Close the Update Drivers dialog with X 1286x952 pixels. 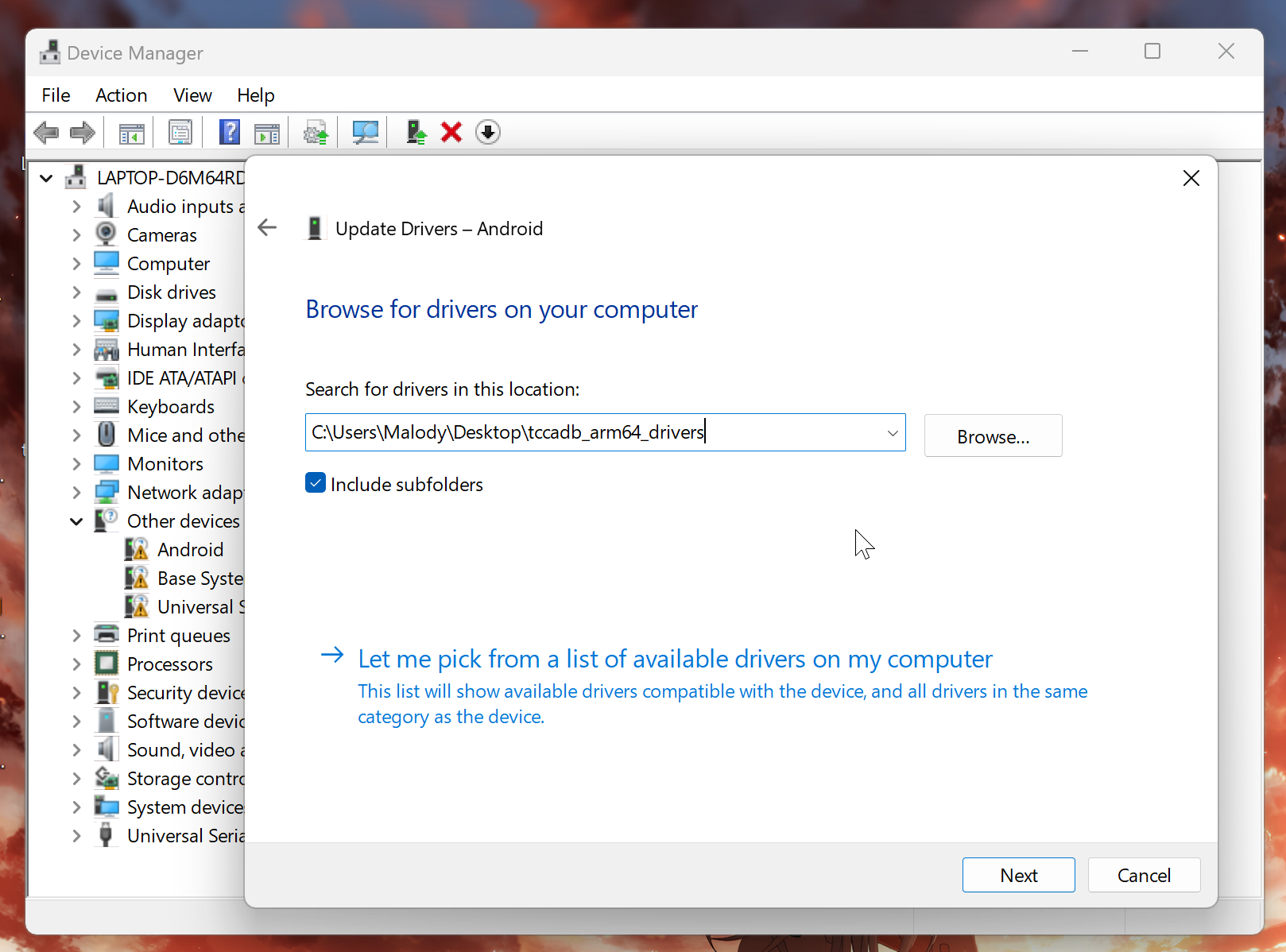click(1191, 178)
